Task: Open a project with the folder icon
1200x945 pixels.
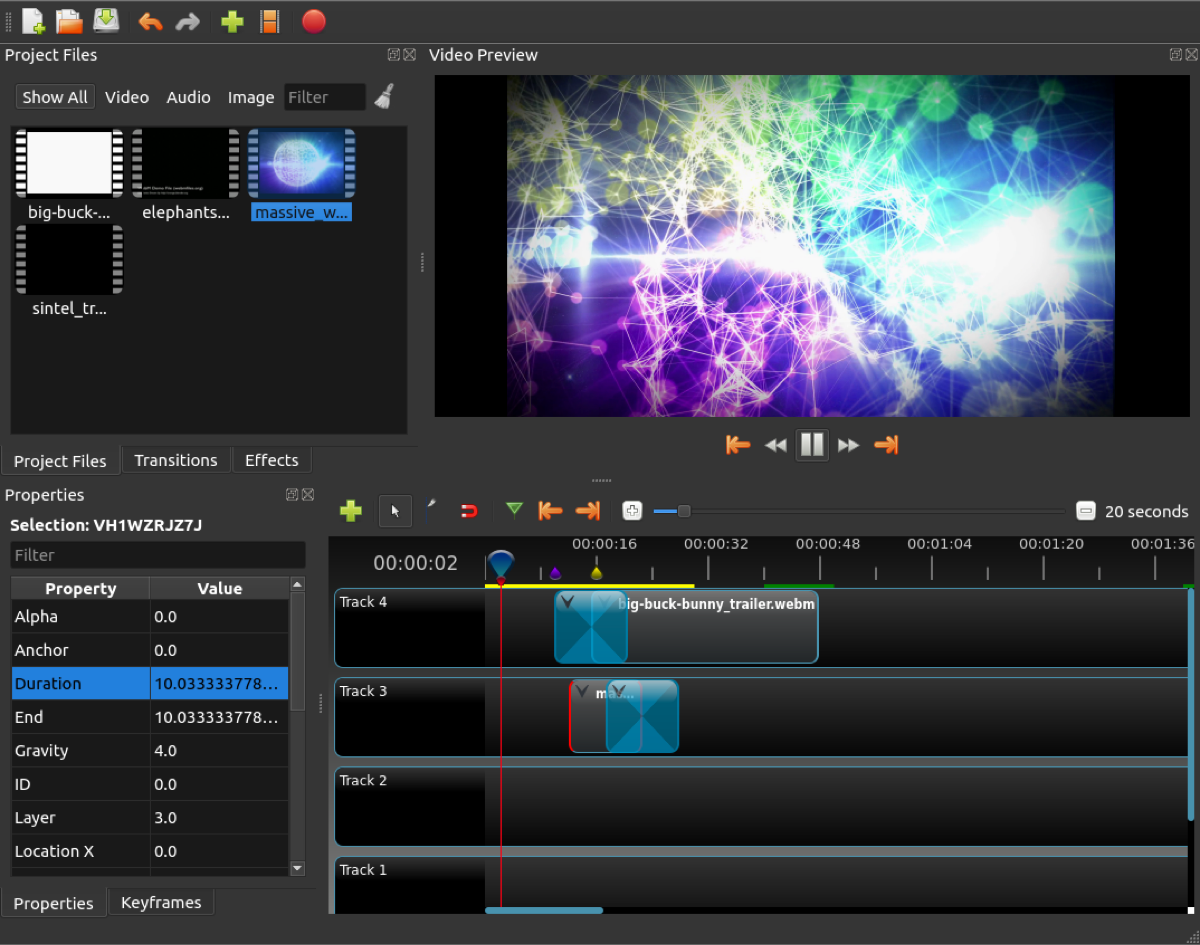Action: [x=69, y=21]
